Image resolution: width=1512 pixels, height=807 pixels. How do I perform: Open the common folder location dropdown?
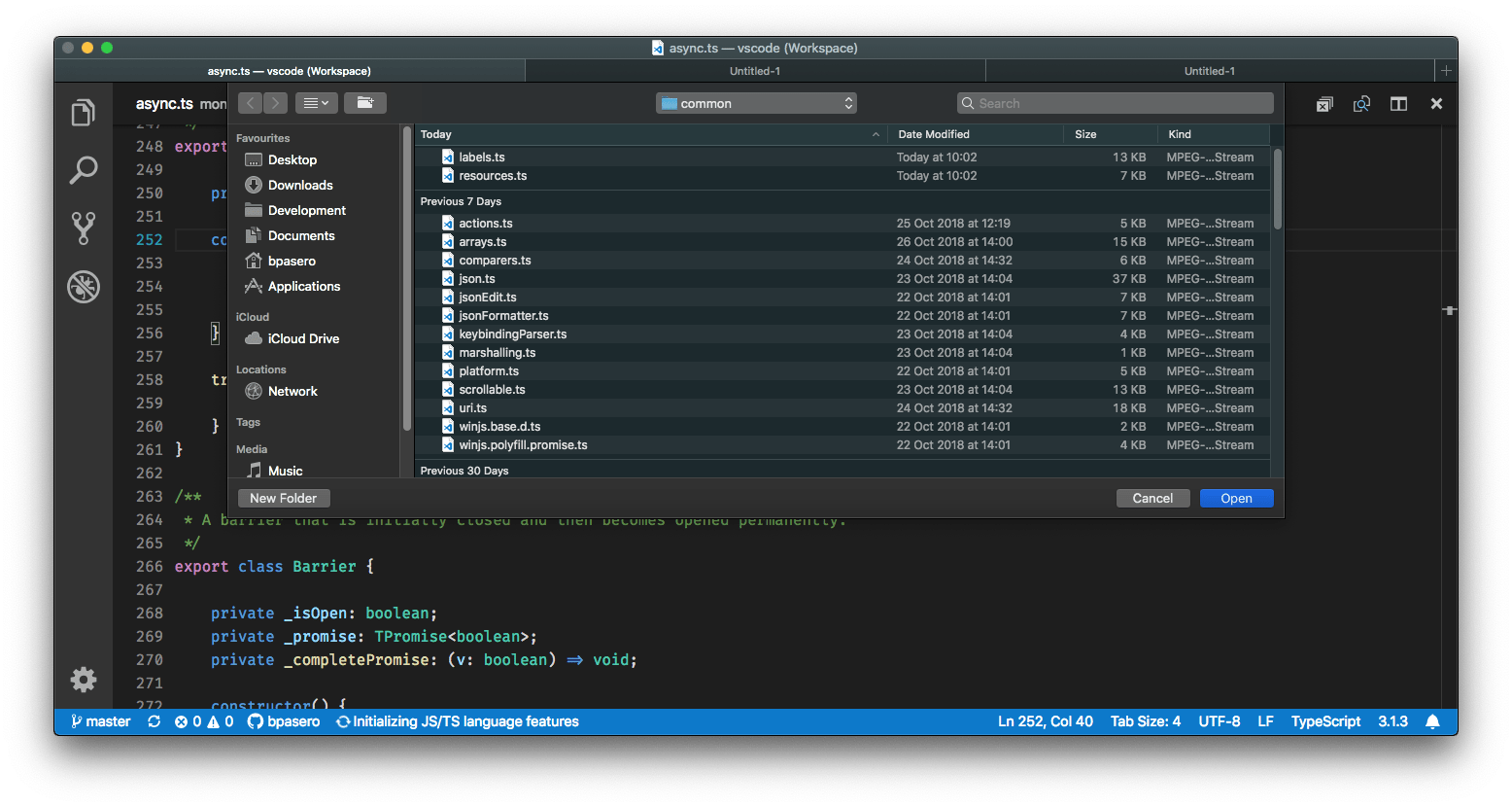pyautogui.click(x=756, y=102)
